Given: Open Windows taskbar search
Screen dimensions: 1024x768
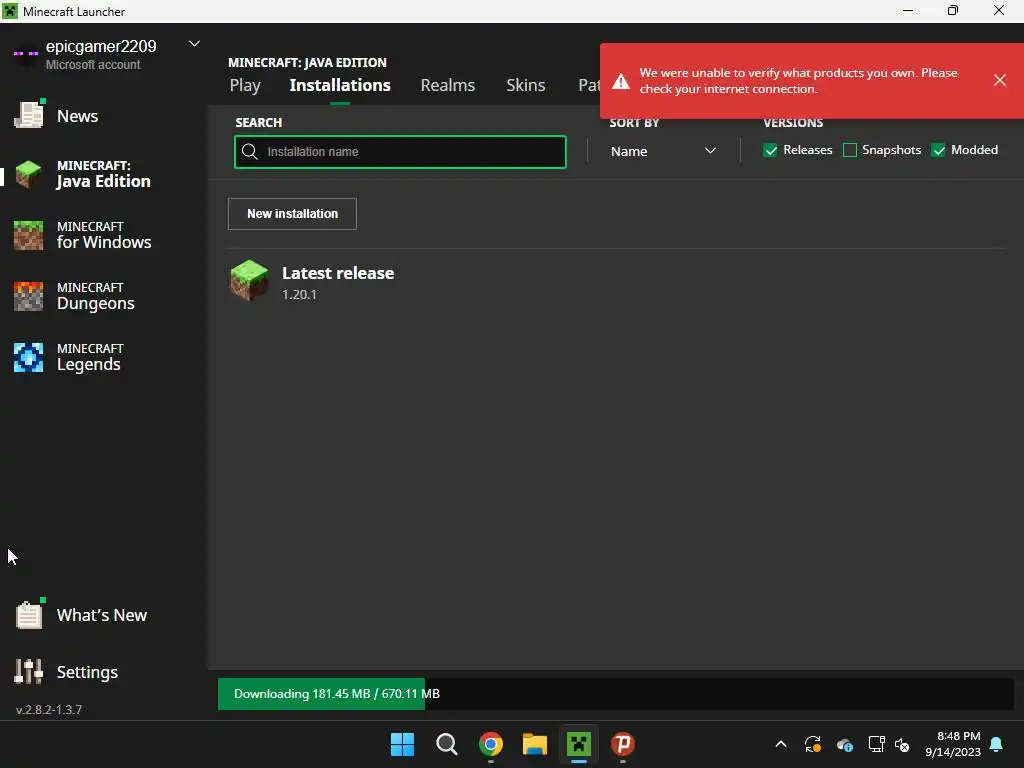Looking at the screenshot, I should pos(447,744).
